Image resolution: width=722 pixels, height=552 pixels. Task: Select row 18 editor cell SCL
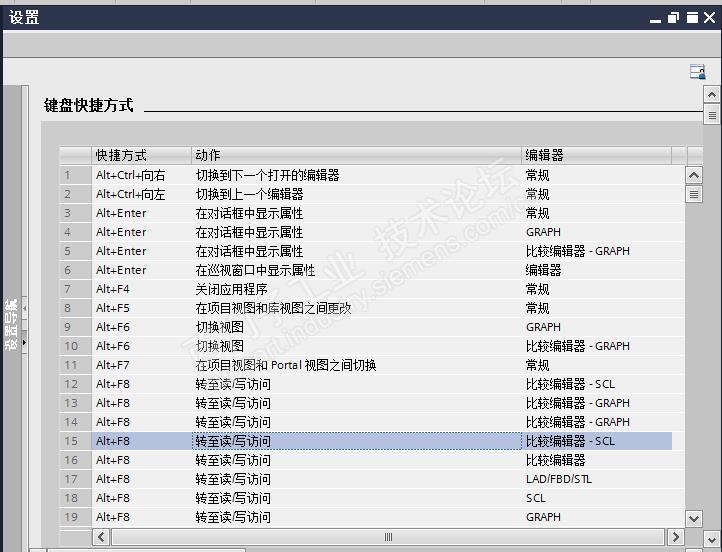coord(596,498)
